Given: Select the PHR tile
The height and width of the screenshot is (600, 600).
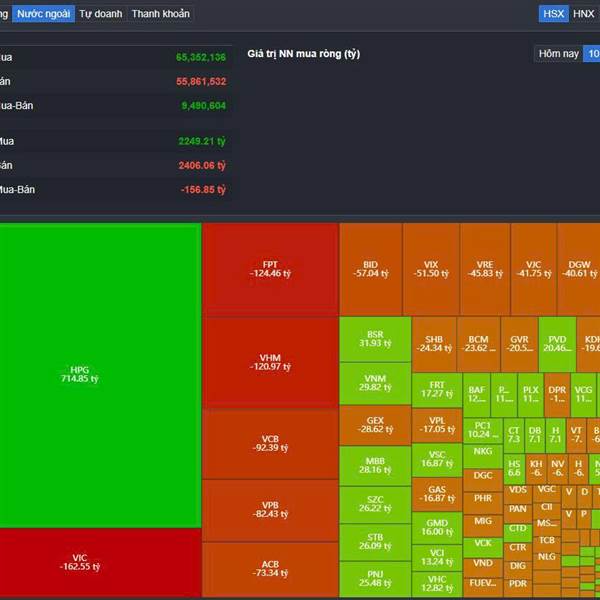Looking at the screenshot, I should pyautogui.click(x=483, y=503).
